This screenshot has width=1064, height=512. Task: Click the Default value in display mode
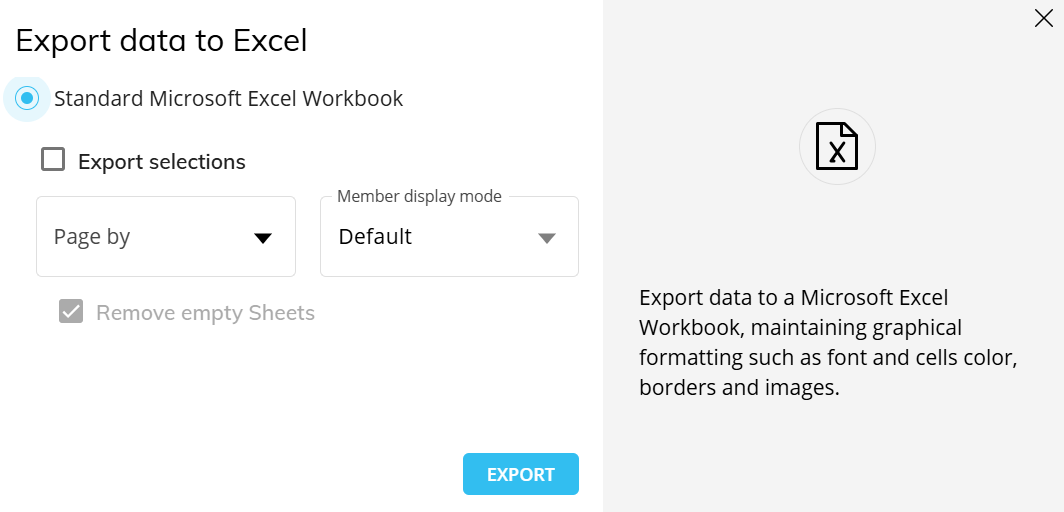click(x=375, y=237)
